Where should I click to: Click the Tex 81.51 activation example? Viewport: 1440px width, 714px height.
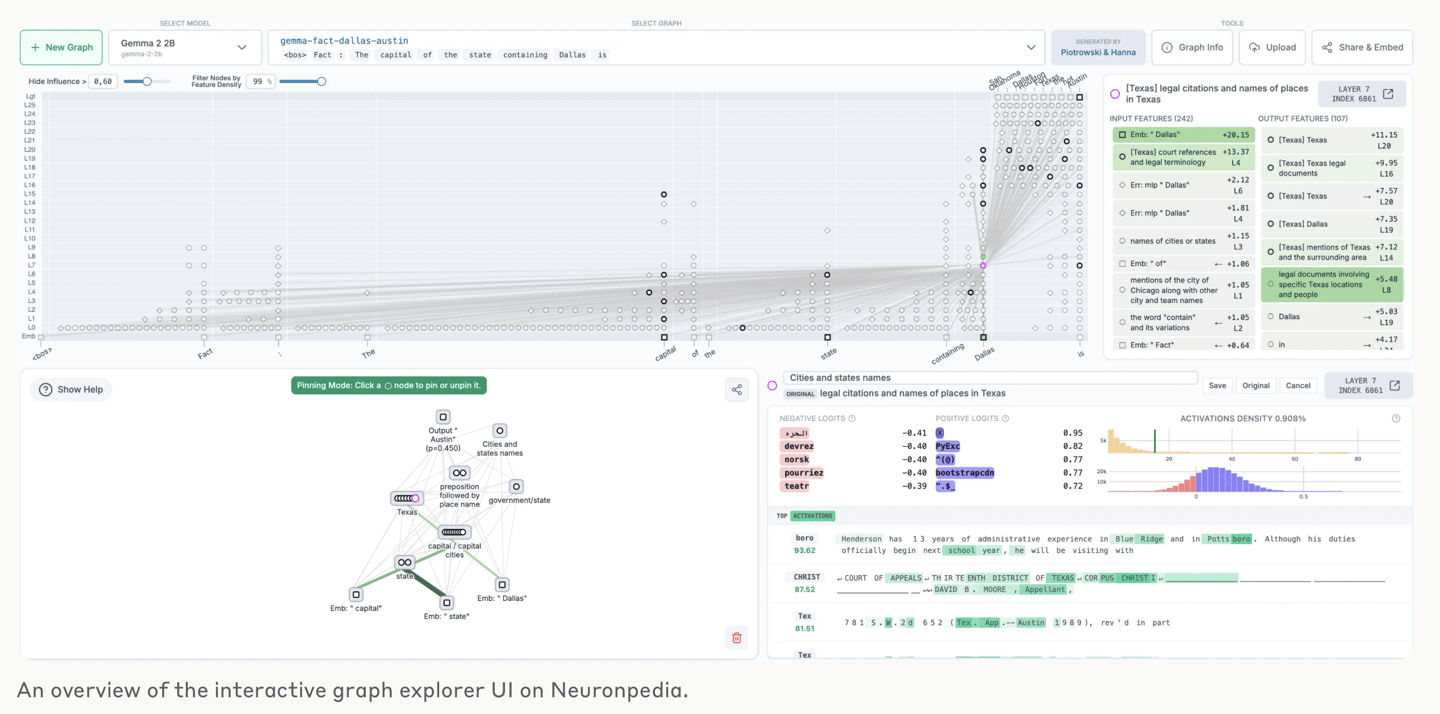(1089, 623)
